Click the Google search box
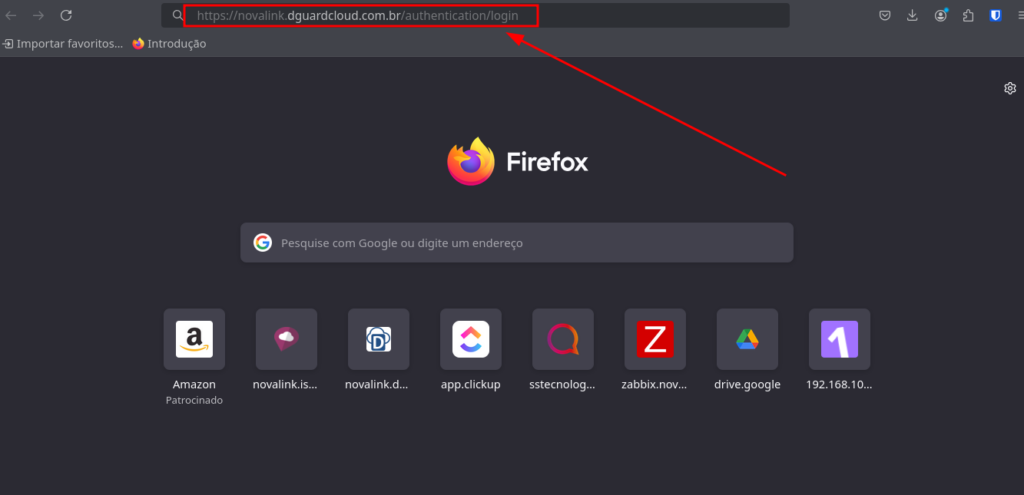 pos(517,243)
